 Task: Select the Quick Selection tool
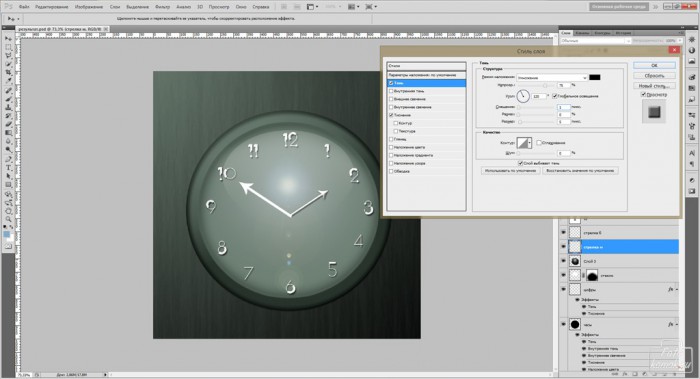pos(8,64)
